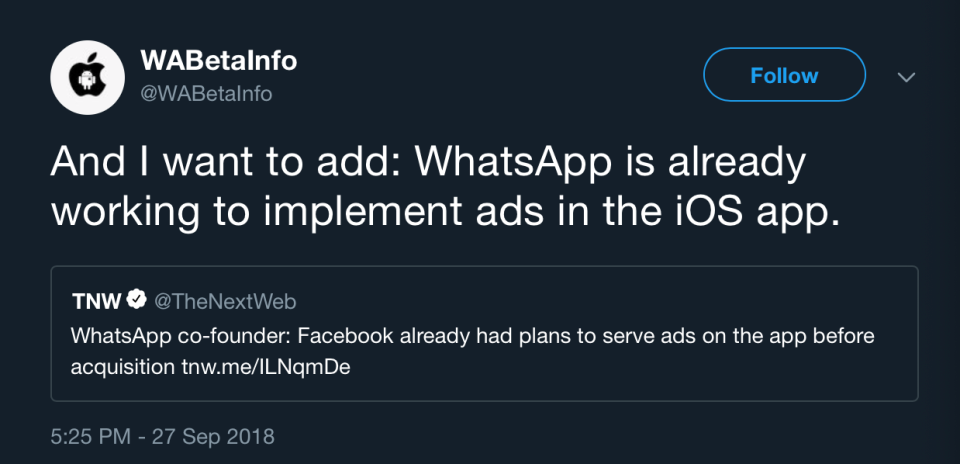Click the verified badge next to TNW
The height and width of the screenshot is (464, 960).
[x=137, y=300]
